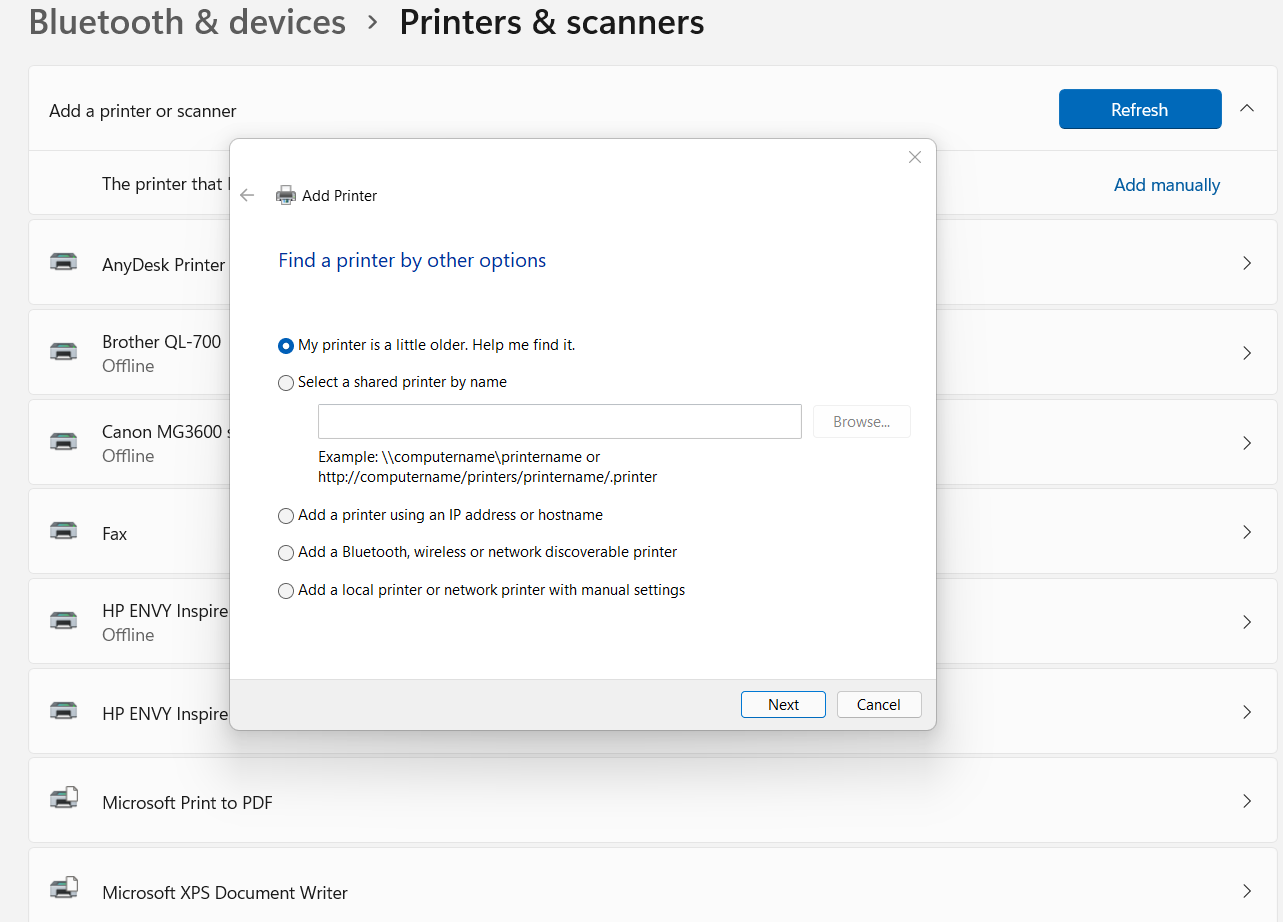
Task: Click the Add Printer dialog printer icon
Action: coord(286,195)
